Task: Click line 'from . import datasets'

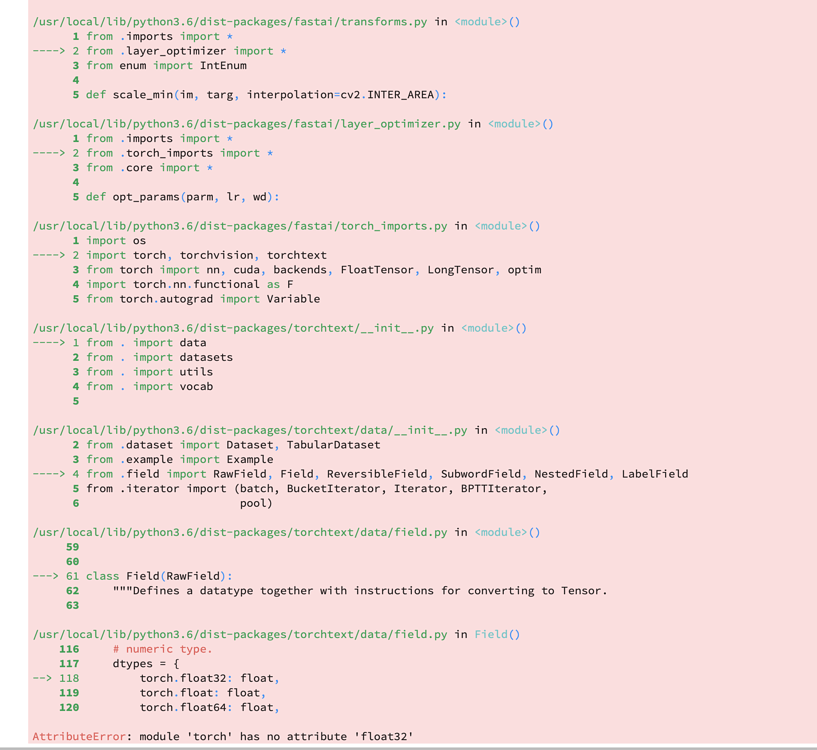Action: coord(159,358)
